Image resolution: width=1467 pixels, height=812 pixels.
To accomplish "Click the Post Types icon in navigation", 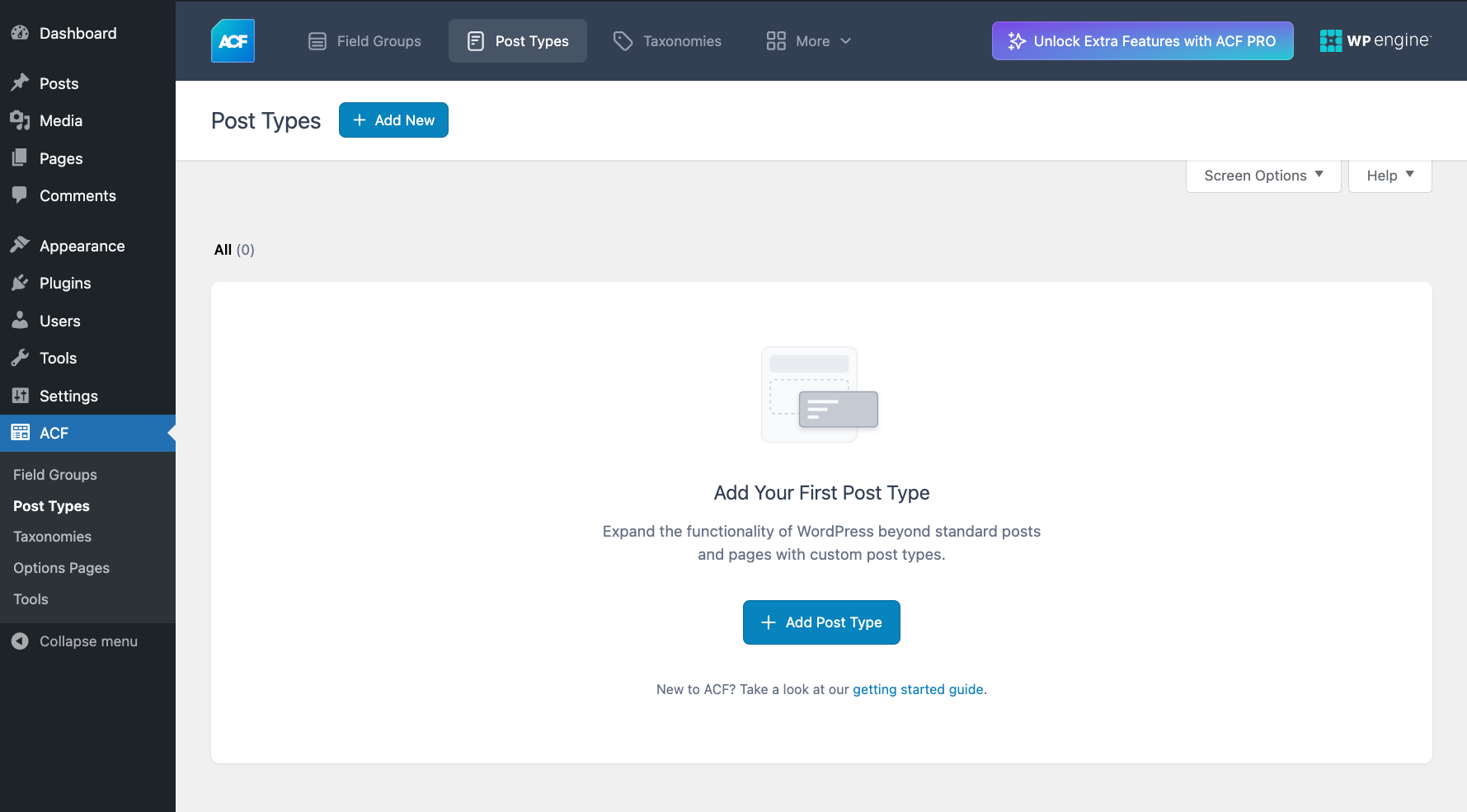I will tap(475, 40).
